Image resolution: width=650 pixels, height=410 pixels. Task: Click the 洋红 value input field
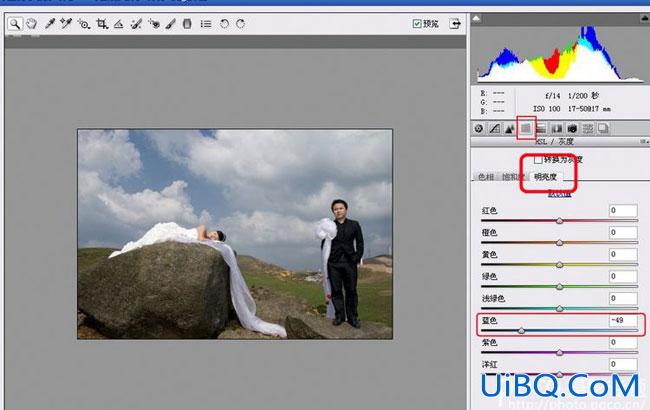tap(623, 364)
